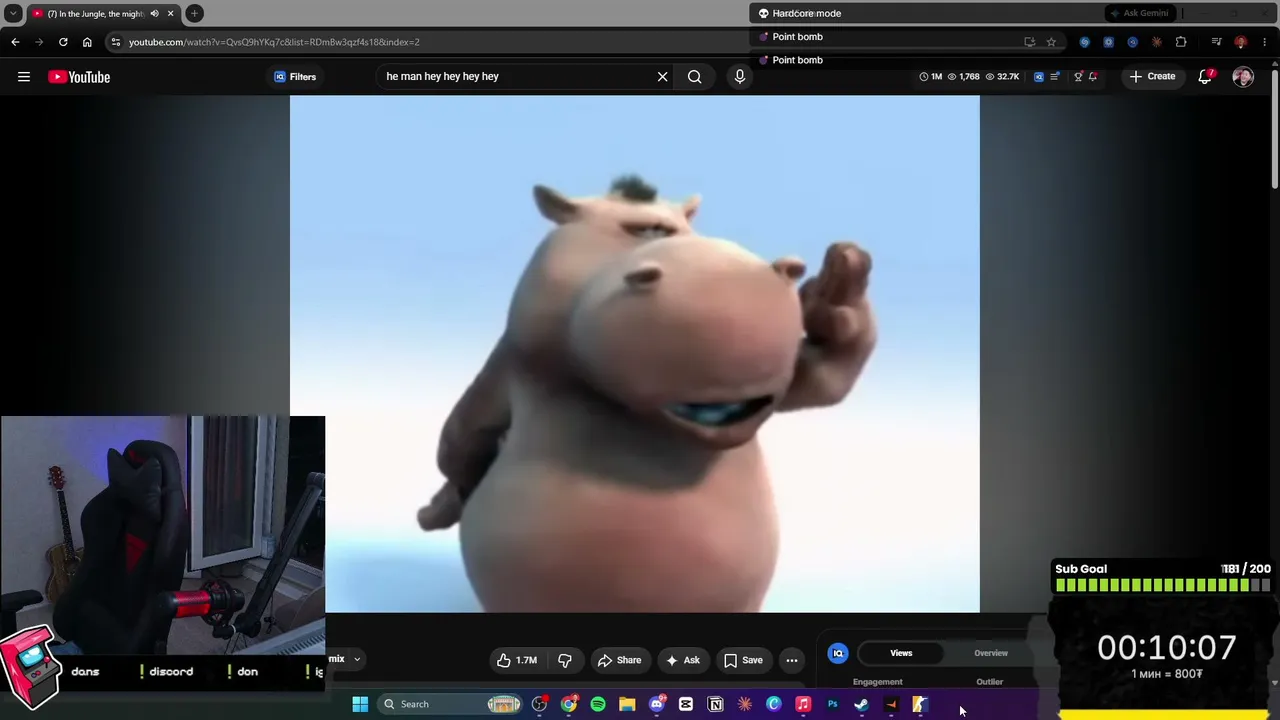View site information for youtube.com

[116, 42]
